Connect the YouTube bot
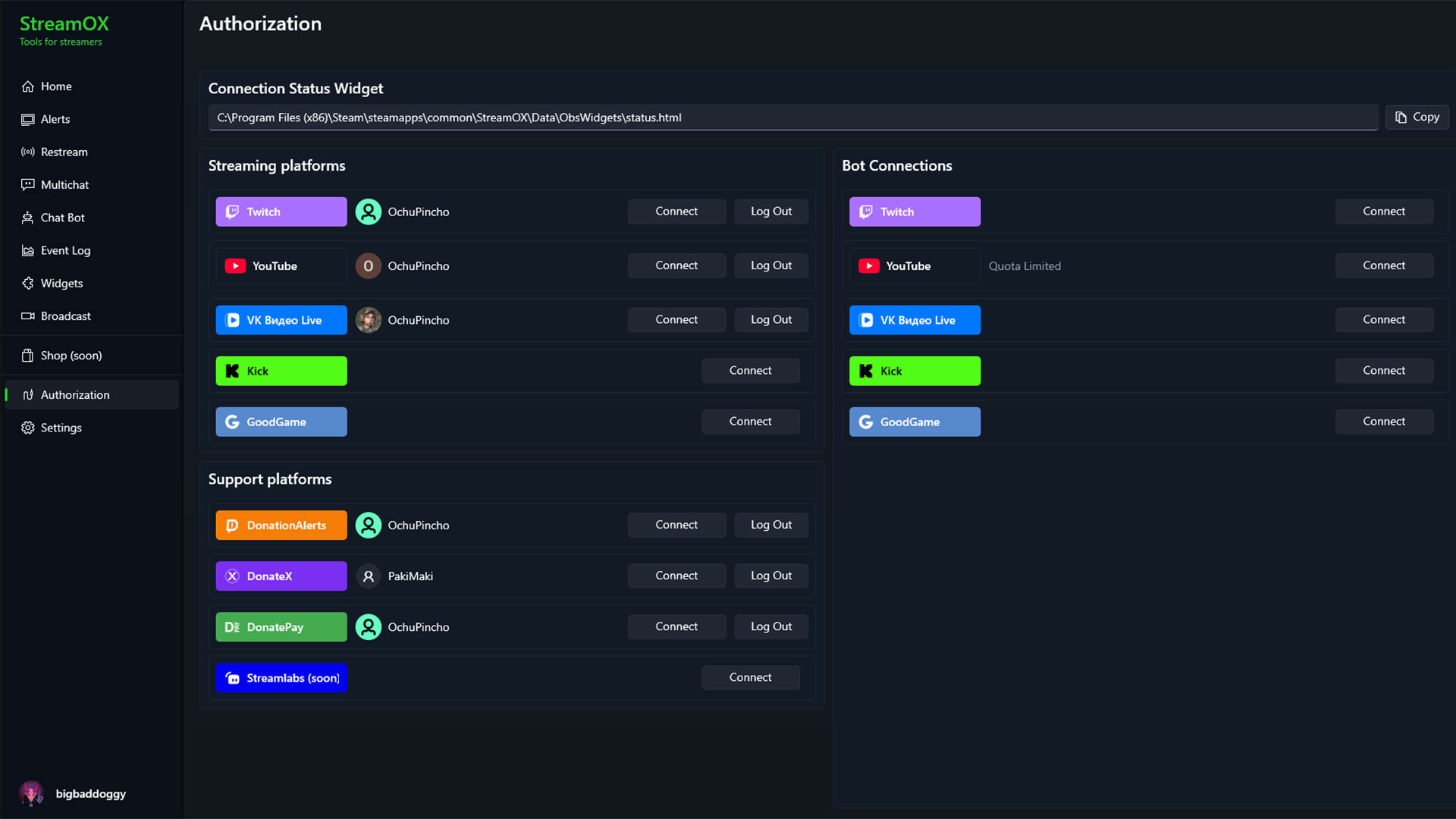Viewport: 1456px width, 819px height. tap(1384, 265)
